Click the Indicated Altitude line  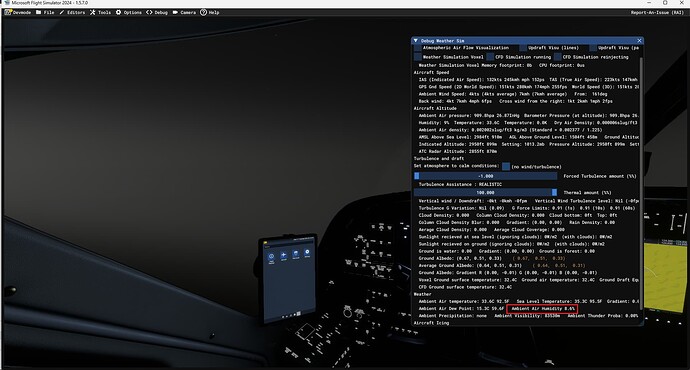(x=529, y=144)
